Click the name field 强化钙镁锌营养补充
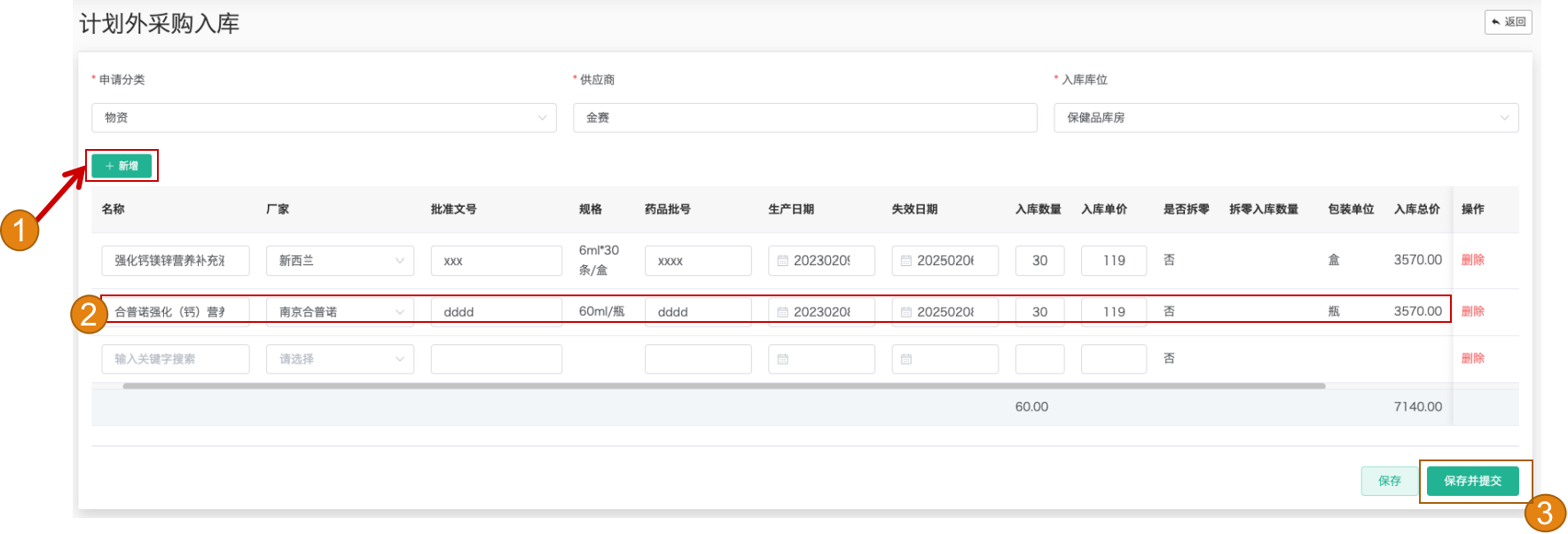The height and width of the screenshot is (534, 1568). click(x=175, y=261)
